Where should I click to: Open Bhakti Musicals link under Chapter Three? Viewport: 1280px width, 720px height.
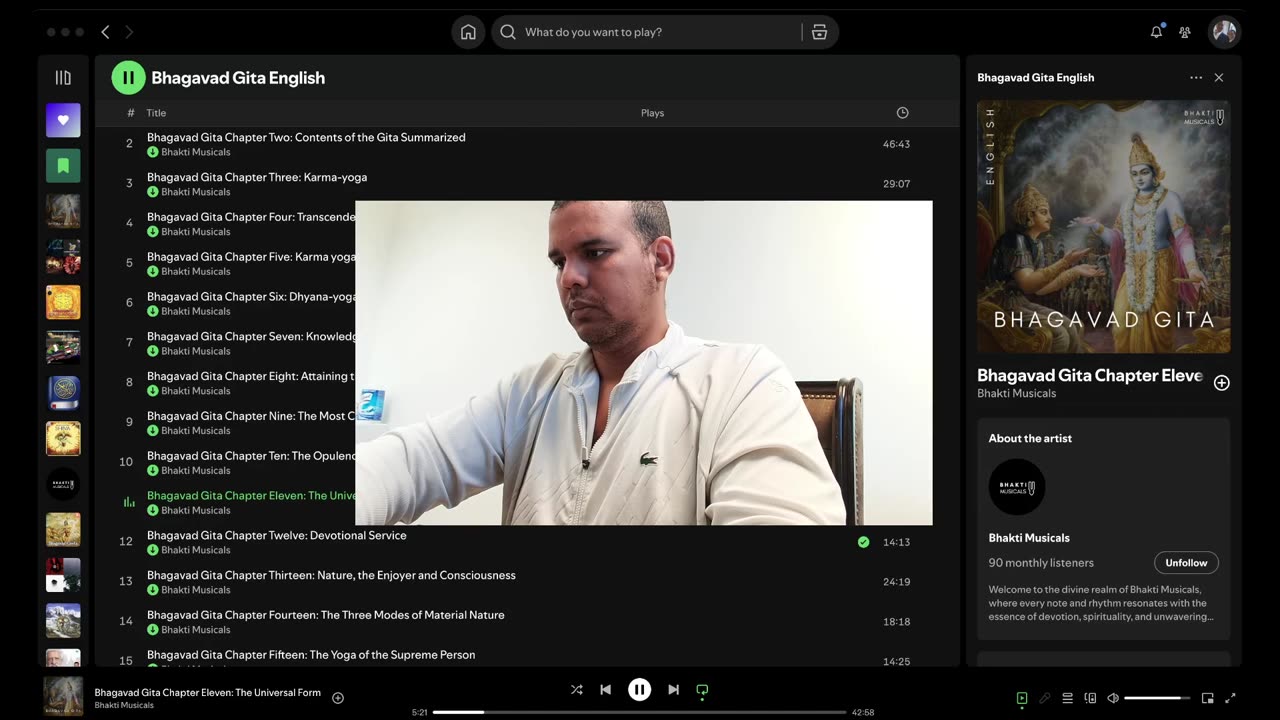point(196,192)
